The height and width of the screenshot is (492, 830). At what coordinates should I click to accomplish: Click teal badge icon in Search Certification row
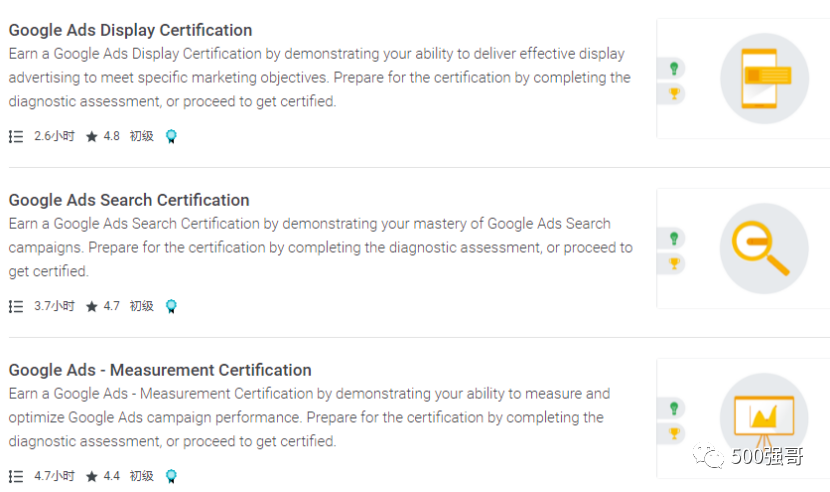pyautogui.click(x=171, y=307)
